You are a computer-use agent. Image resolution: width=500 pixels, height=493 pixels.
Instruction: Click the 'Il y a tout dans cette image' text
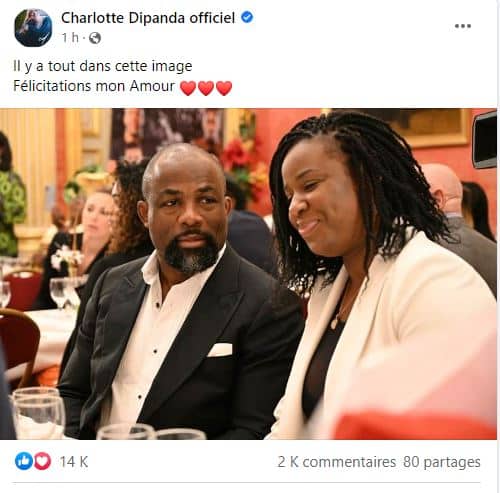pos(103,66)
